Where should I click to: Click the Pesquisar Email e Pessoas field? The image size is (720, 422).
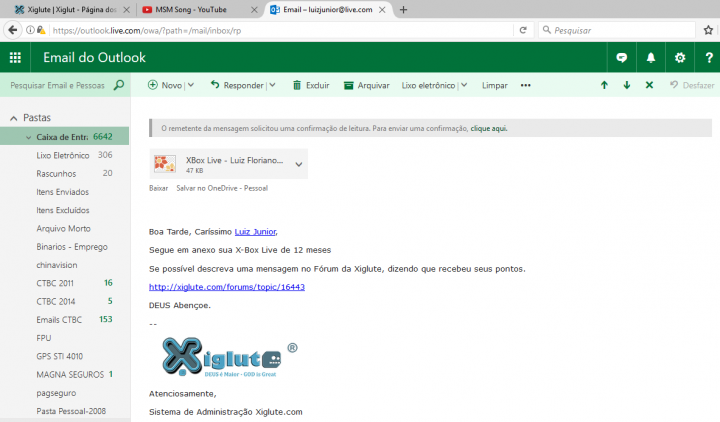click(57, 85)
